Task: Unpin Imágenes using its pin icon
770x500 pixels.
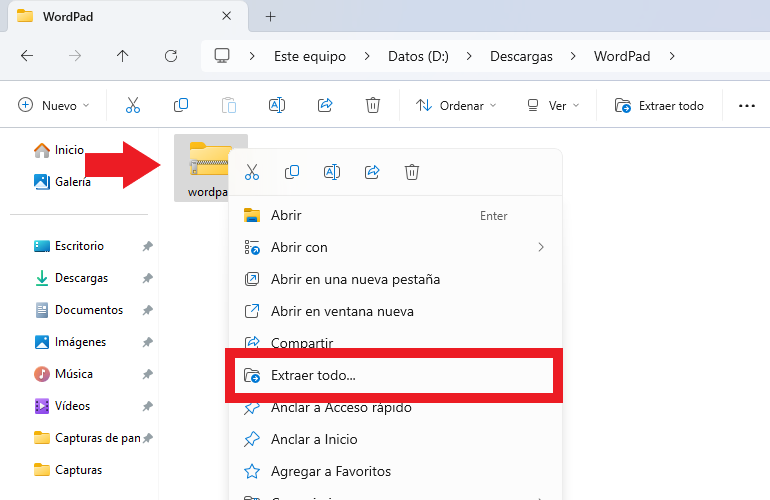Action: (x=147, y=342)
